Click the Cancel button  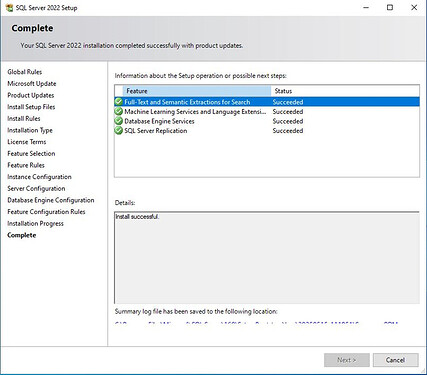396,360
